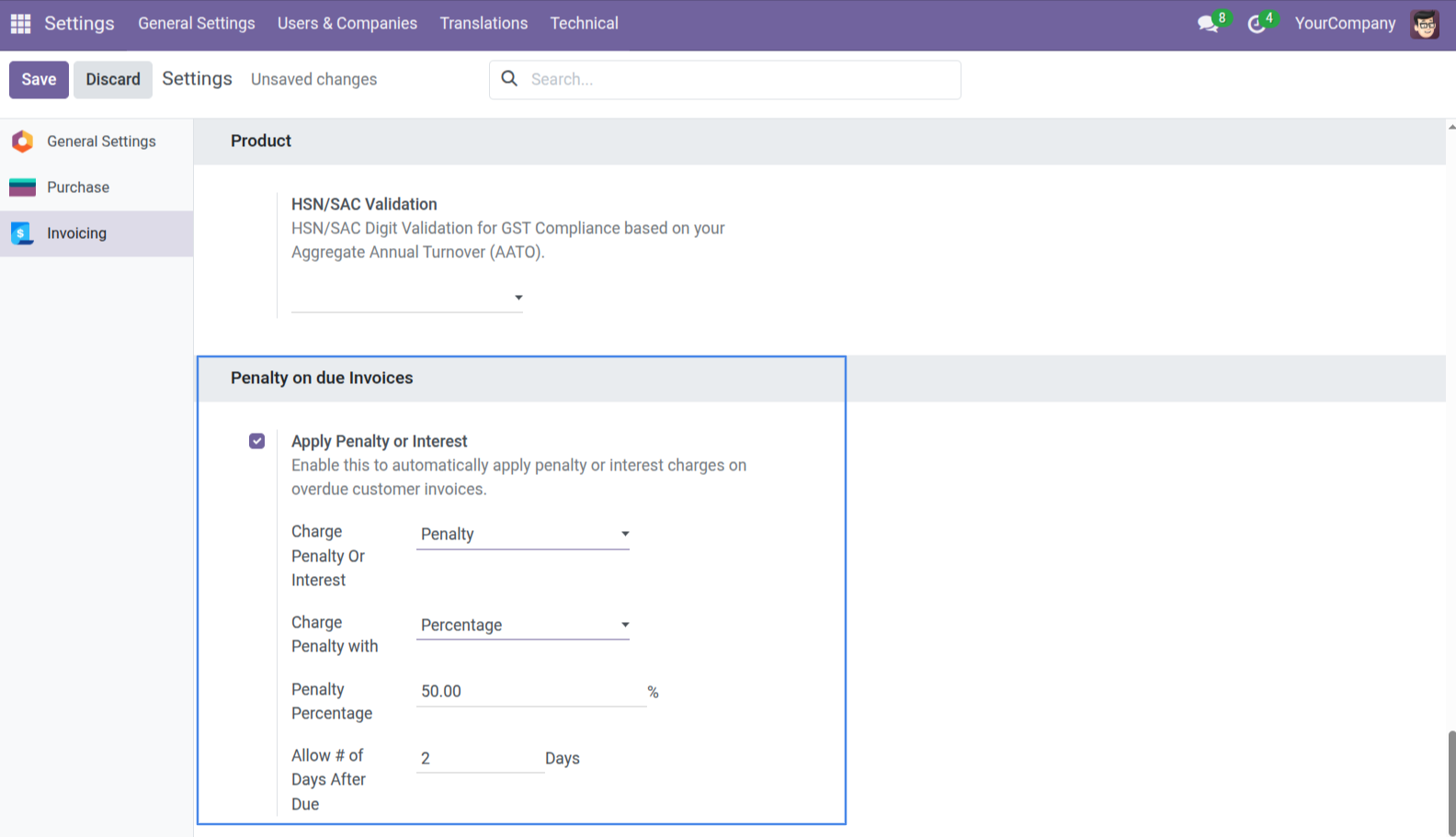Open the apps grid menu icon
Image resolution: width=1456 pixels, height=837 pixels.
coord(20,23)
